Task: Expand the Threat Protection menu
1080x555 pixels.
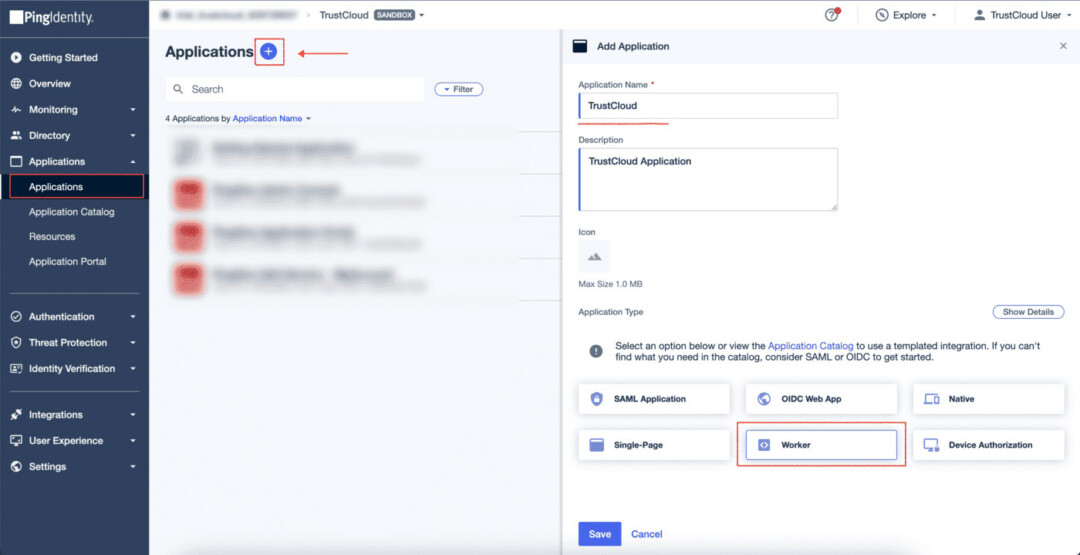Action: [133, 343]
